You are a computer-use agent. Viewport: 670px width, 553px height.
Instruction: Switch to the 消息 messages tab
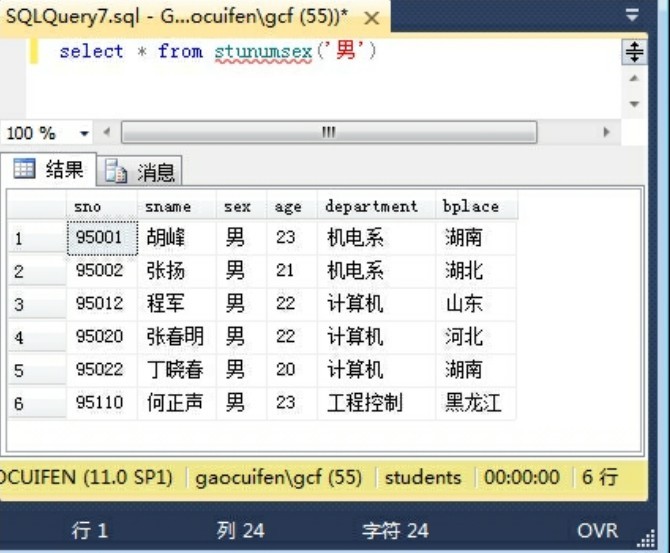click(x=140, y=172)
